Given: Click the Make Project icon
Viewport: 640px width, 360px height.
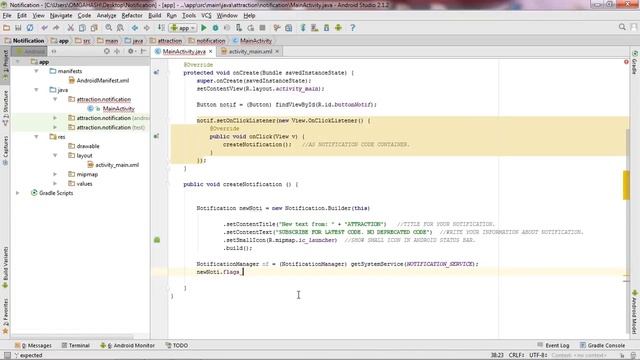Looking at the screenshot, I should click(161, 28).
